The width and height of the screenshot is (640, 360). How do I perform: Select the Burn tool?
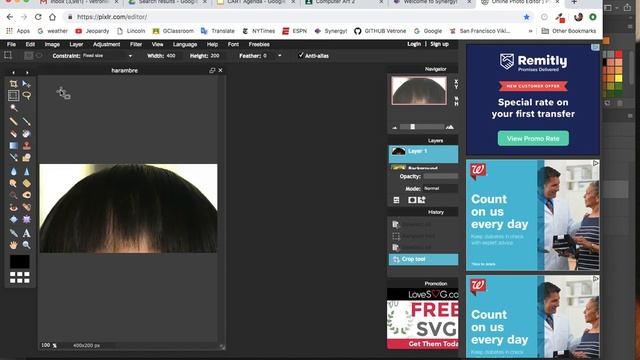tap(27, 195)
